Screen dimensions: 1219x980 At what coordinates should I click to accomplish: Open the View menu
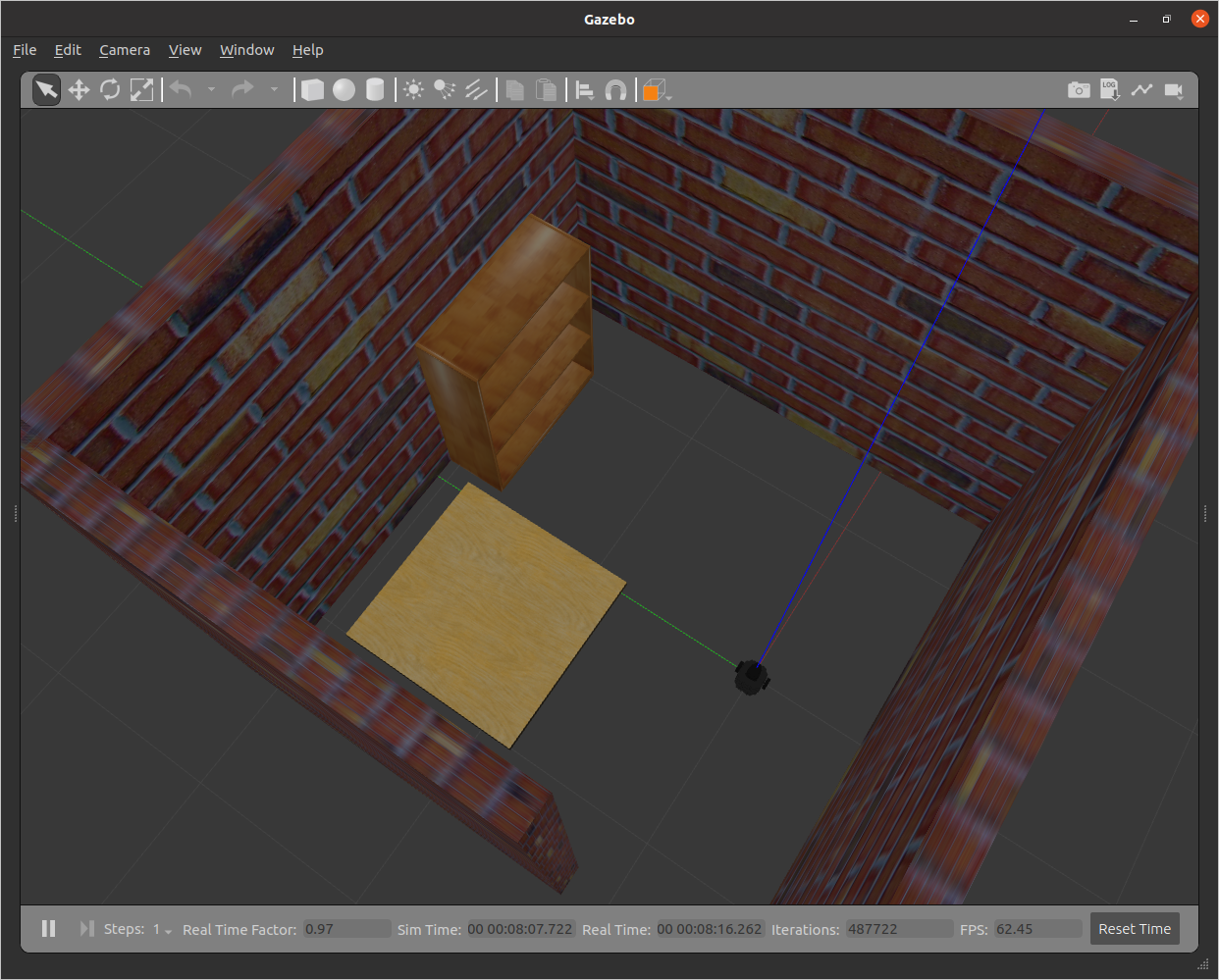tap(185, 50)
